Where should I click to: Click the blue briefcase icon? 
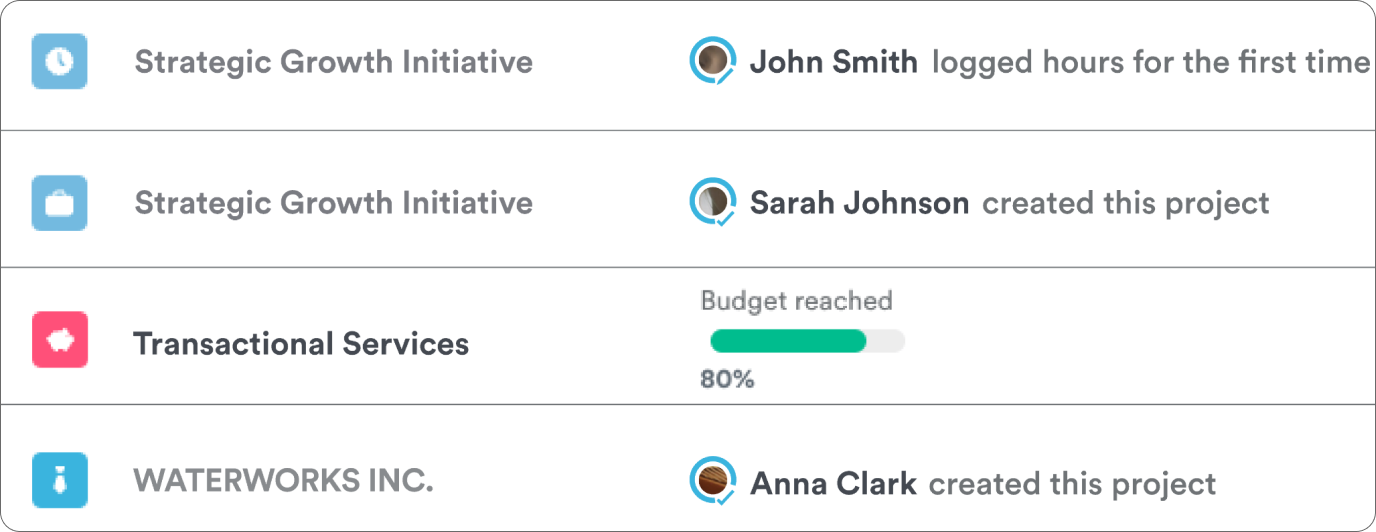[59, 203]
